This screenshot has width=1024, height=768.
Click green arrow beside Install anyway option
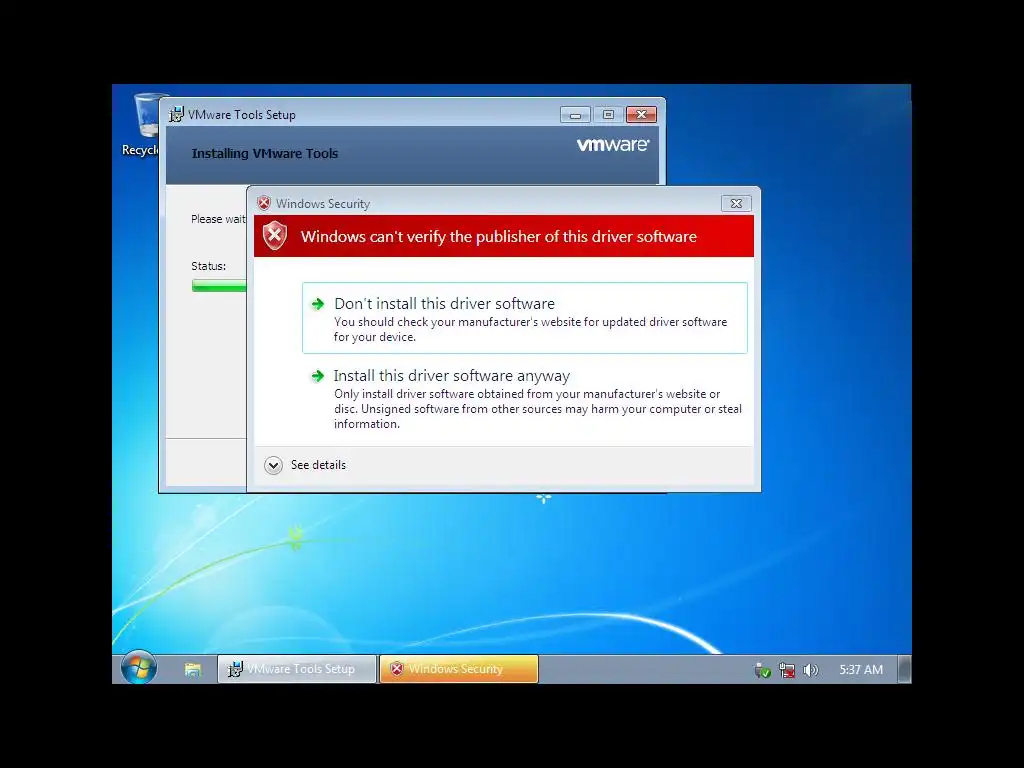318,376
